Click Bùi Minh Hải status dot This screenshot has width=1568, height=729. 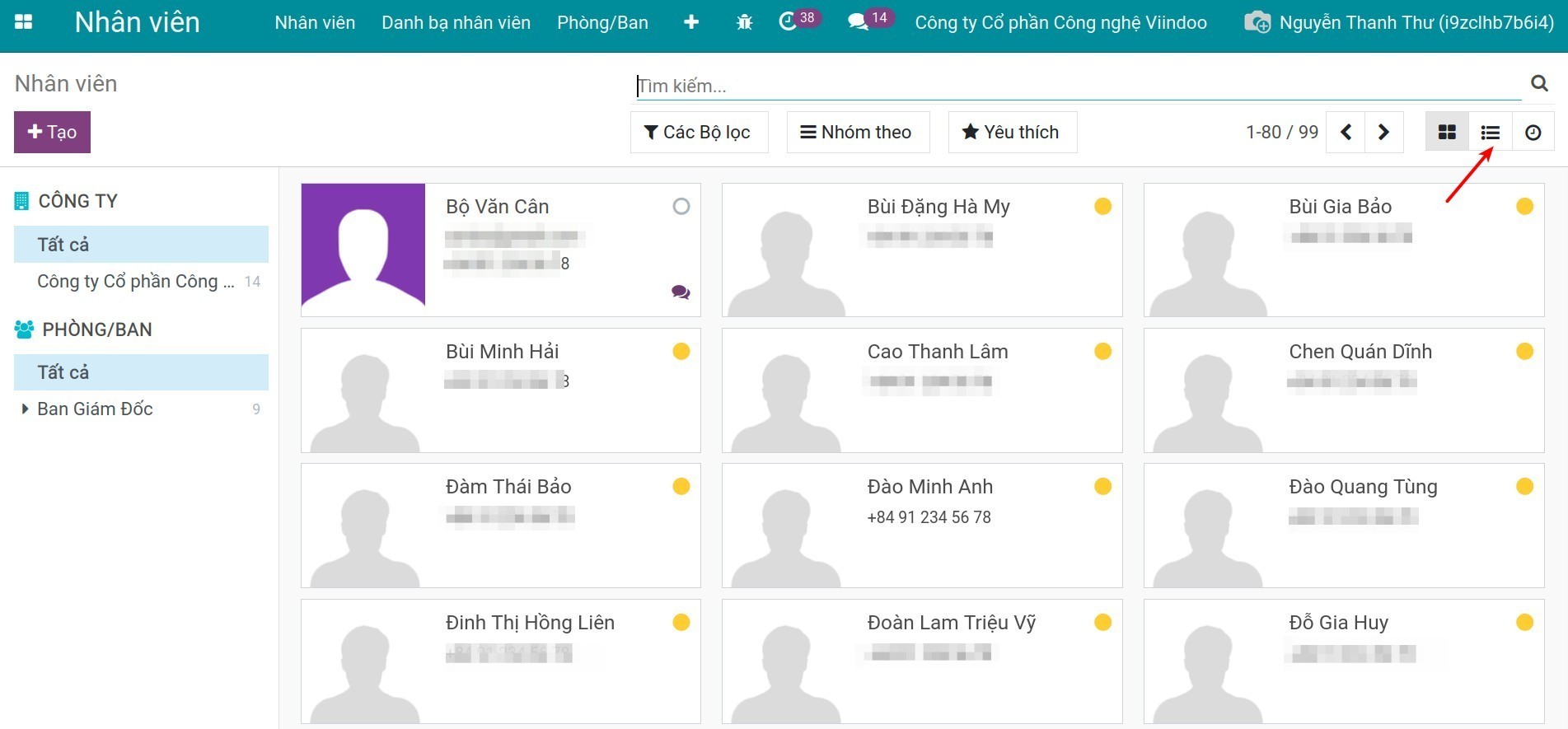pos(681,351)
